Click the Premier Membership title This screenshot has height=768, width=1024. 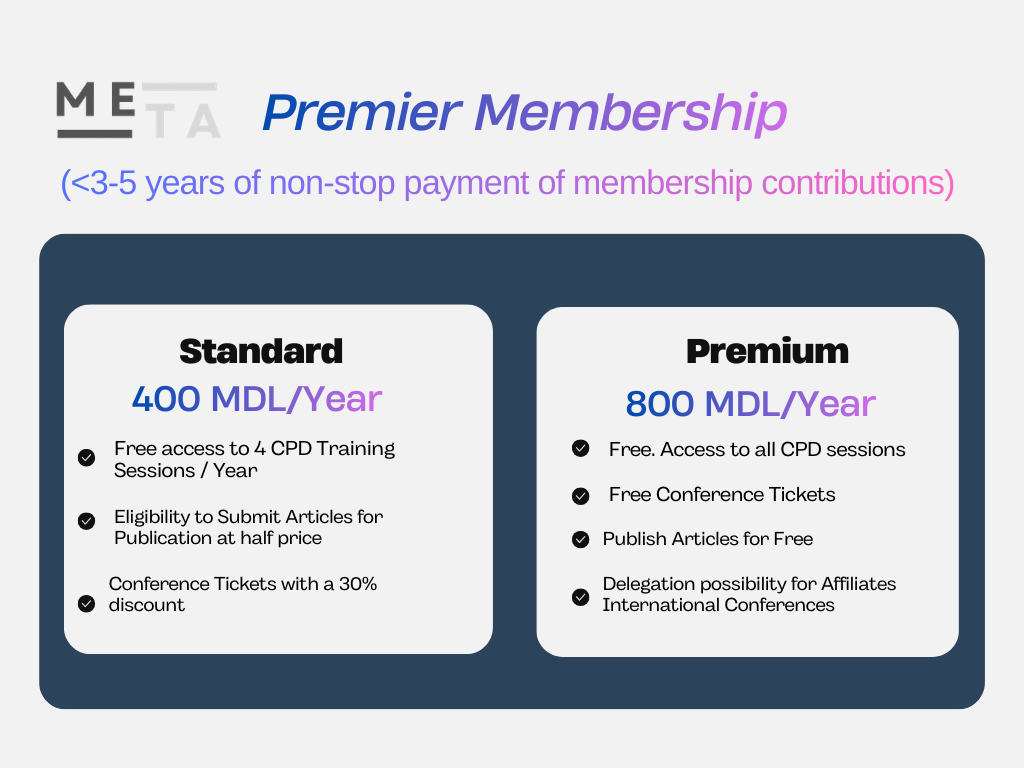[524, 113]
